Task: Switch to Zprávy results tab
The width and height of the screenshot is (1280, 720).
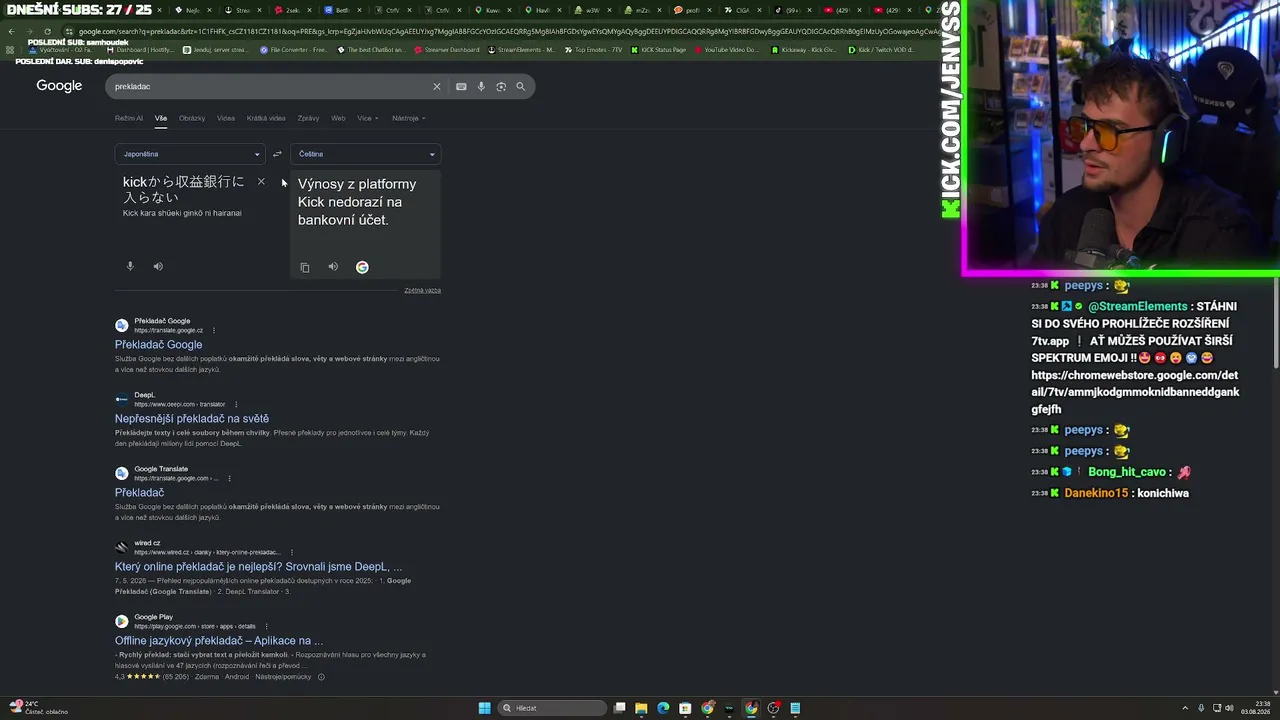Action: click(308, 118)
